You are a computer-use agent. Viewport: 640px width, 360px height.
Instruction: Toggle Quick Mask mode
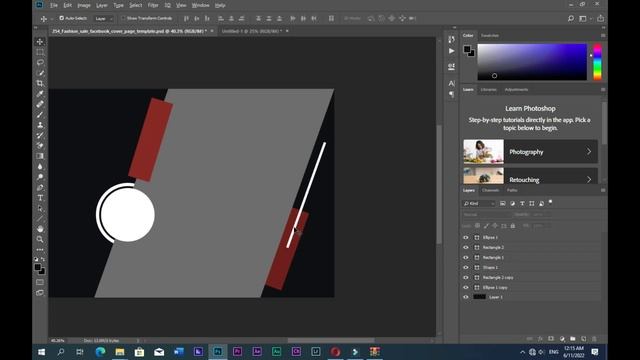[x=40, y=282]
